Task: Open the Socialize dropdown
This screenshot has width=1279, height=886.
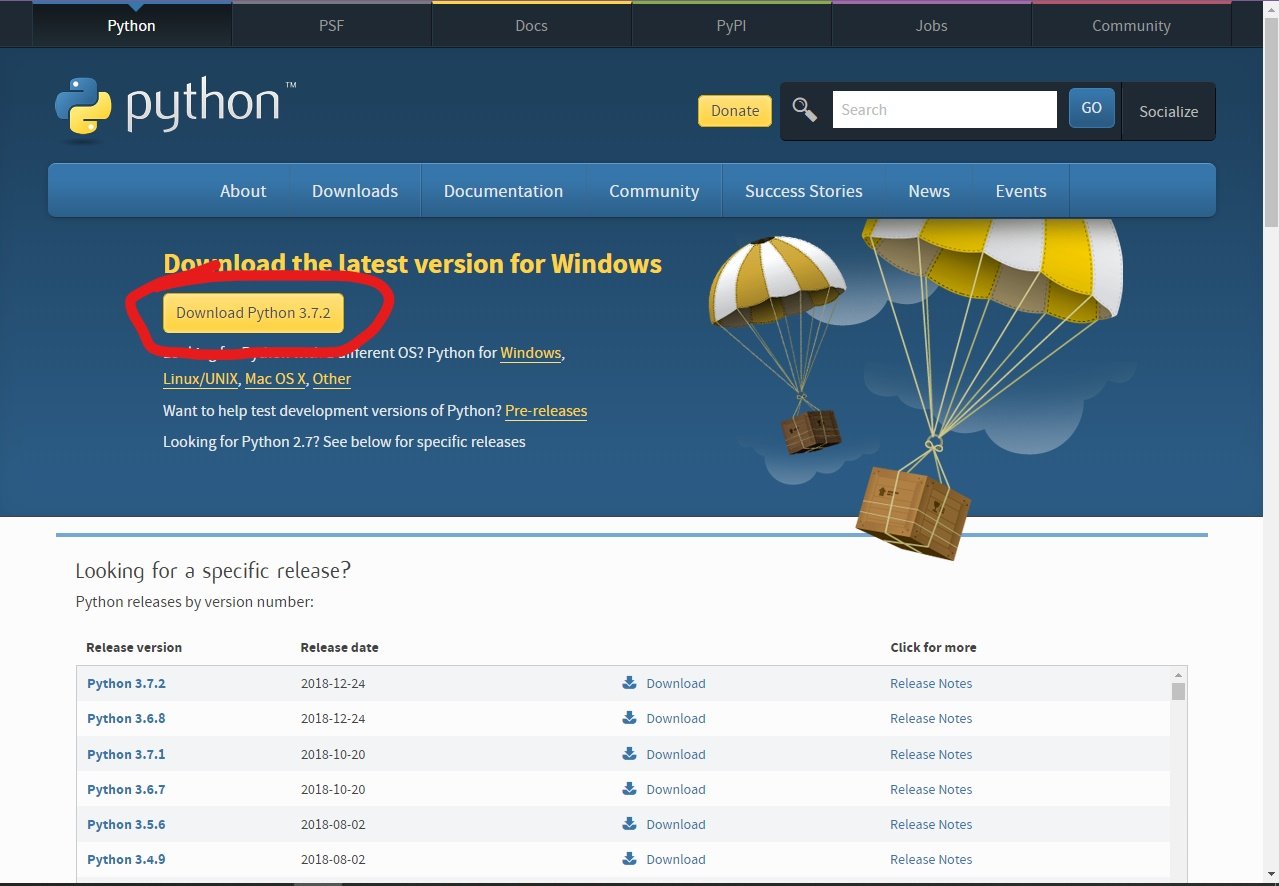Action: click(1168, 111)
